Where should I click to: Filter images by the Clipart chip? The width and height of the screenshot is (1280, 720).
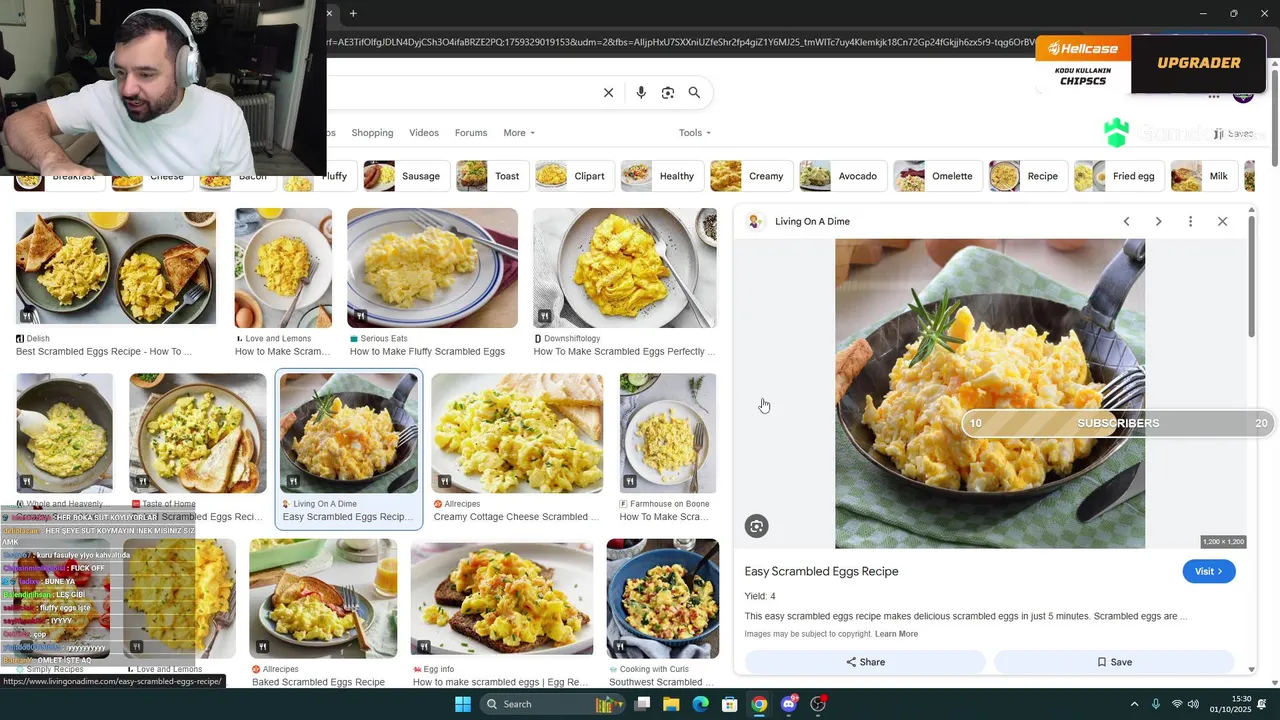(x=574, y=176)
